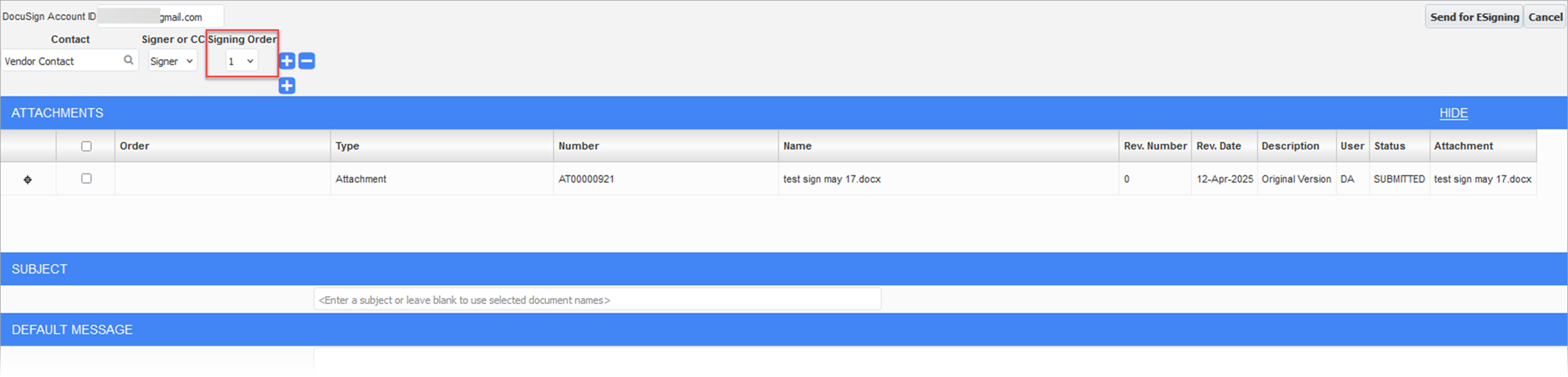This screenshot has height=377, width=1568.
Task: Toggle the select-all attachments header checkbox
Action: pyautogui.click(x=86, y=146)
